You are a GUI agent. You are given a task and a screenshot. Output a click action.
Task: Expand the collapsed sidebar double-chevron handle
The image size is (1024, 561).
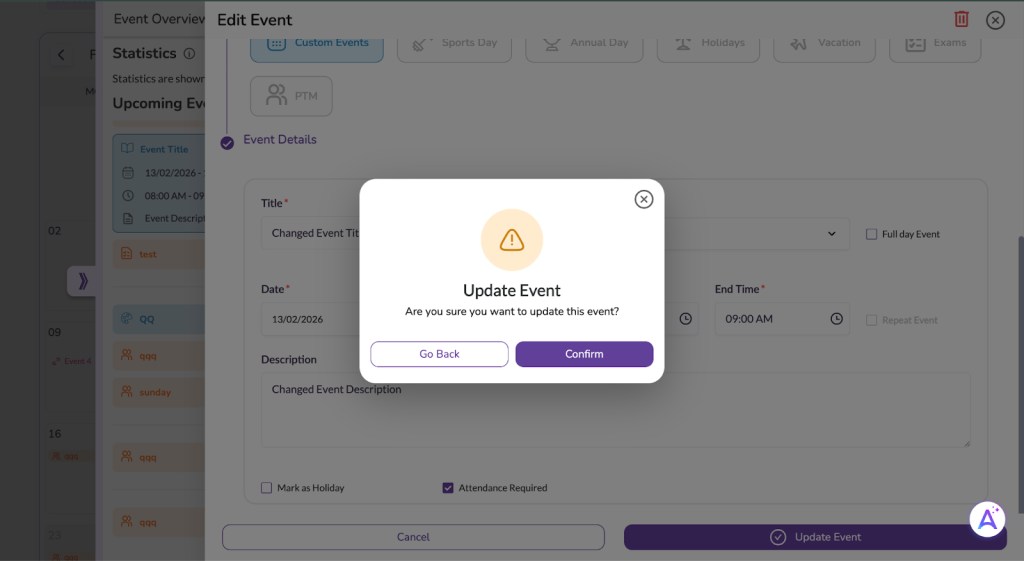point(82,281)
